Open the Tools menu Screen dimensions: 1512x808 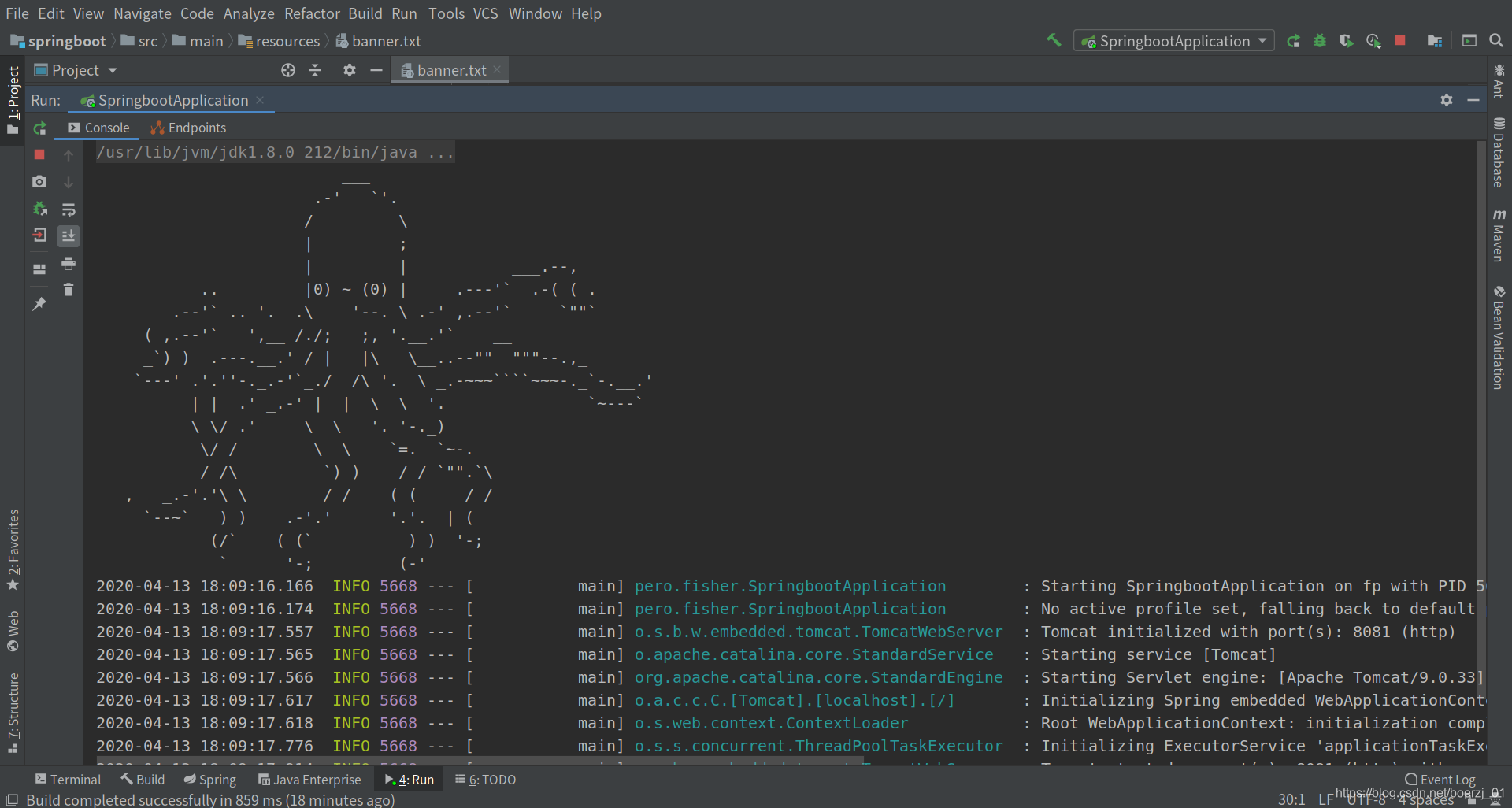pyautogui.click(x=446, y=13)
